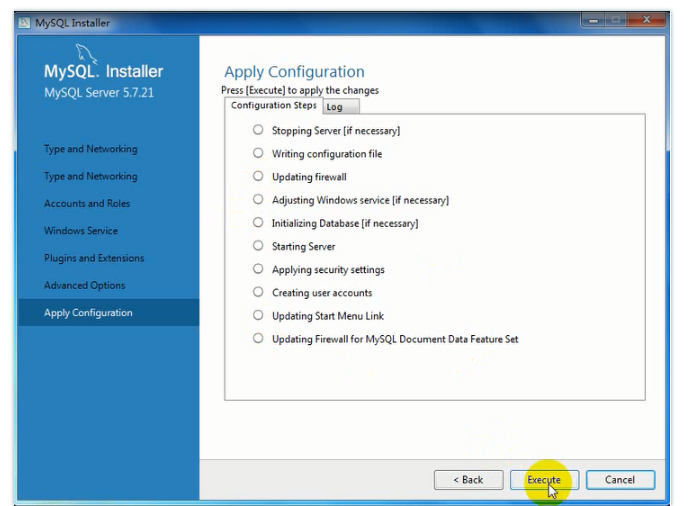This screenshot has height=506, width=693.
Task: Go to Windows Service step
Action: 81,231
